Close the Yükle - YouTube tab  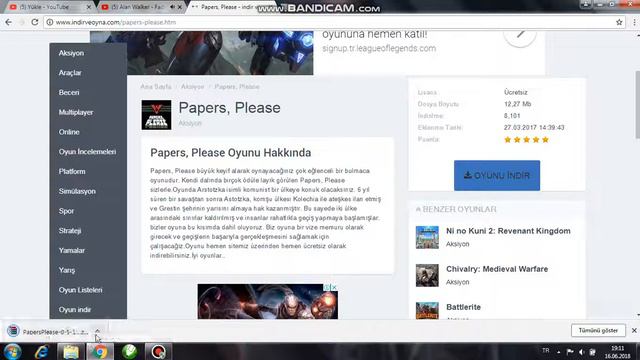point(89,7)
